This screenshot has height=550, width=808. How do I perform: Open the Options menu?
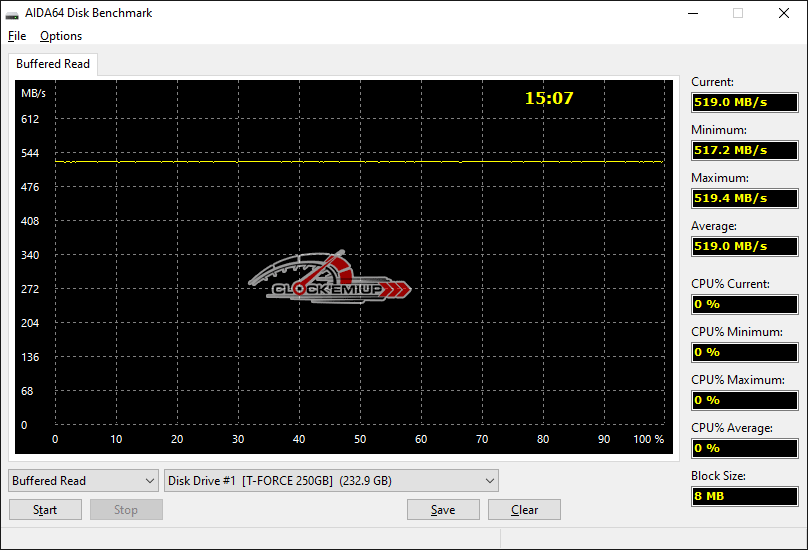pyautogui.click(x=61, y=36)
